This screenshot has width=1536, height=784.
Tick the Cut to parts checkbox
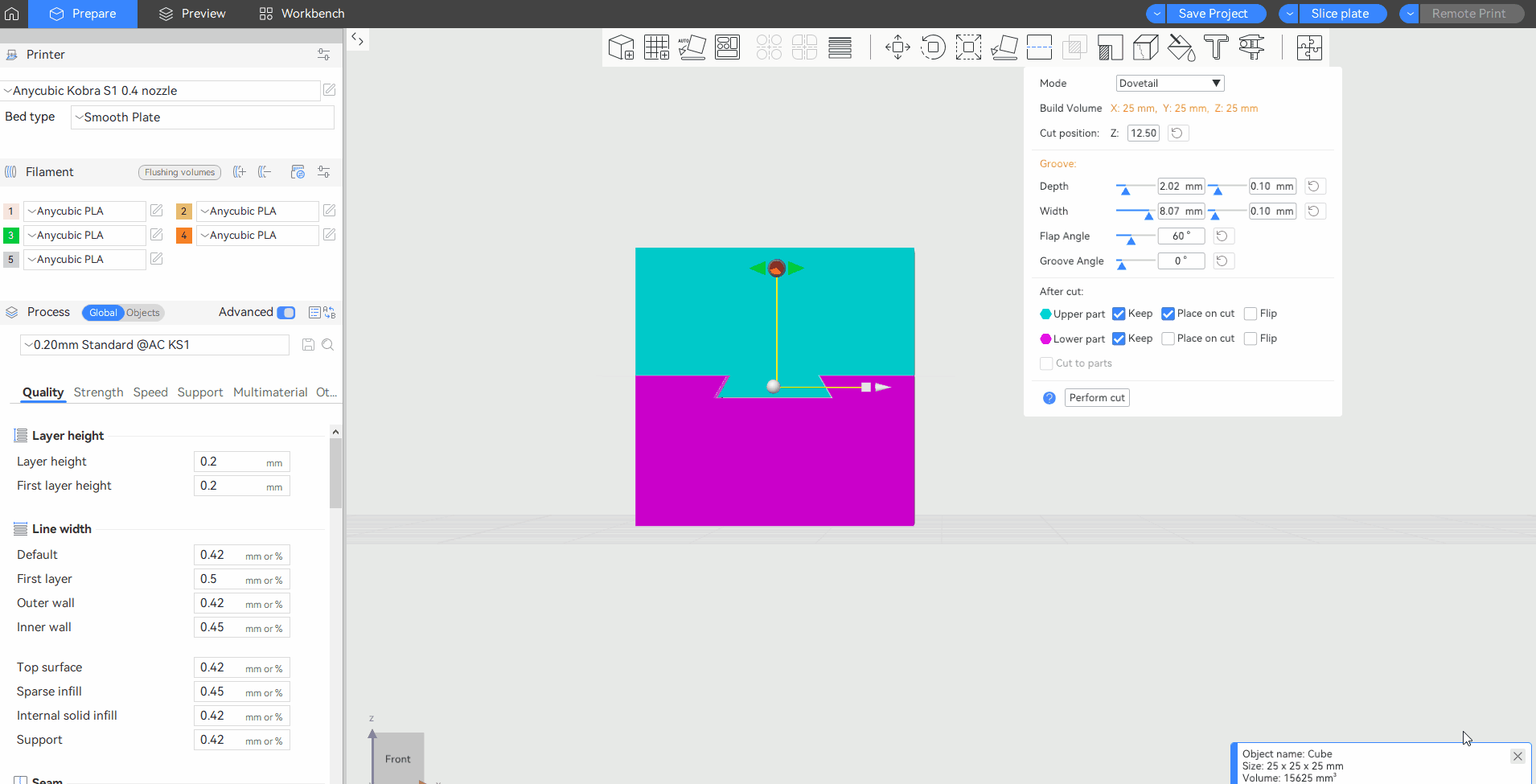[1046, 363]
